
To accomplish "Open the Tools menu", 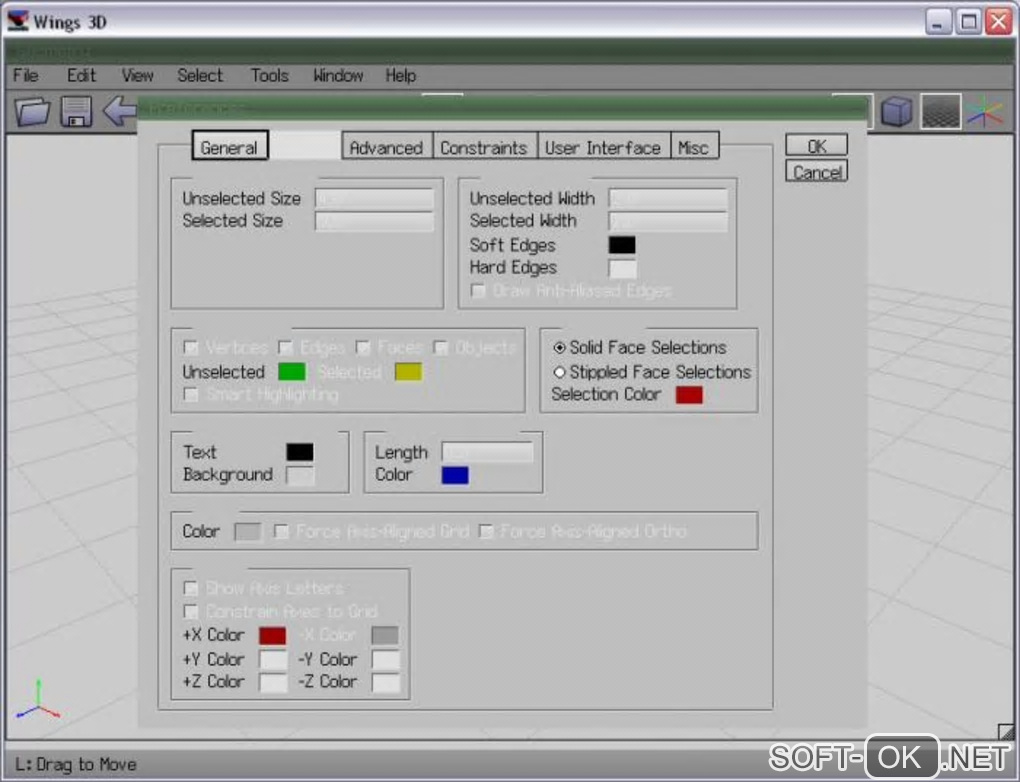I will (269, 75).
